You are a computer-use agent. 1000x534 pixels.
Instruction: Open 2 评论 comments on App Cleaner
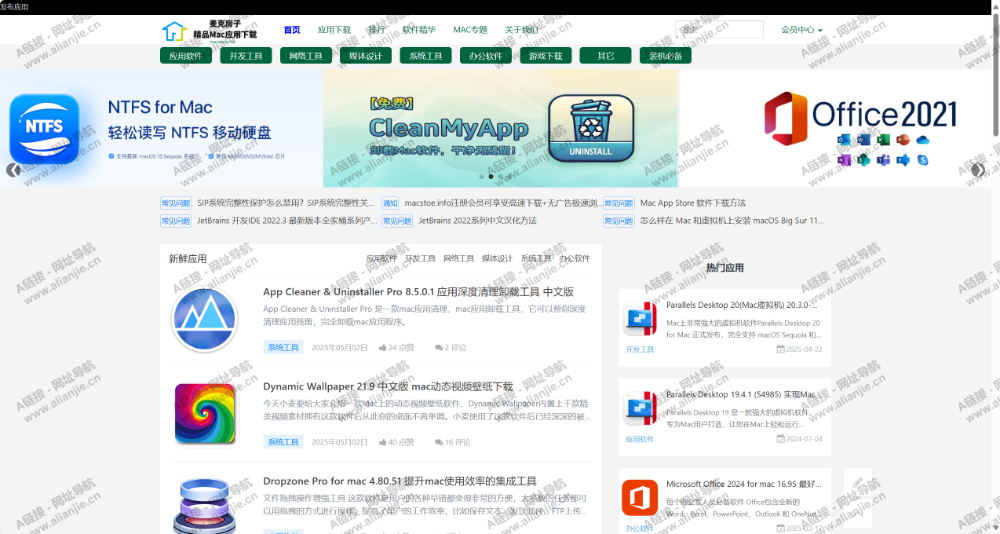(x=451, y=347)
